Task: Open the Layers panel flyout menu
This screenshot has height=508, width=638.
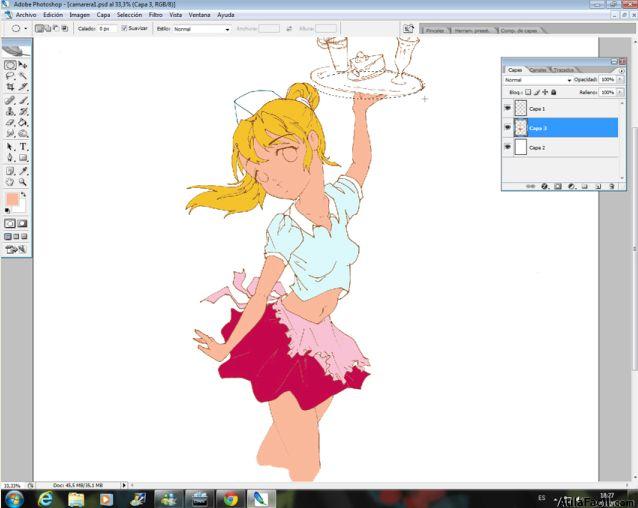Action: click(x=621, y=71)
